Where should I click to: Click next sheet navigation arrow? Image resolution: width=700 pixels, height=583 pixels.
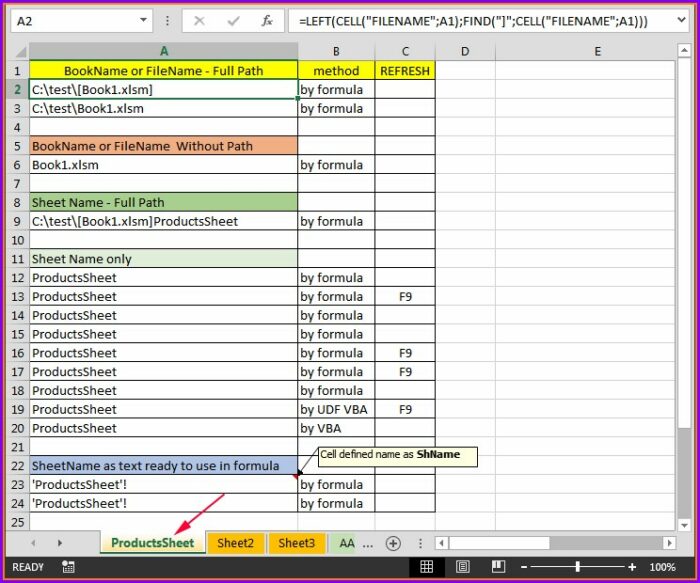[60, 543]
